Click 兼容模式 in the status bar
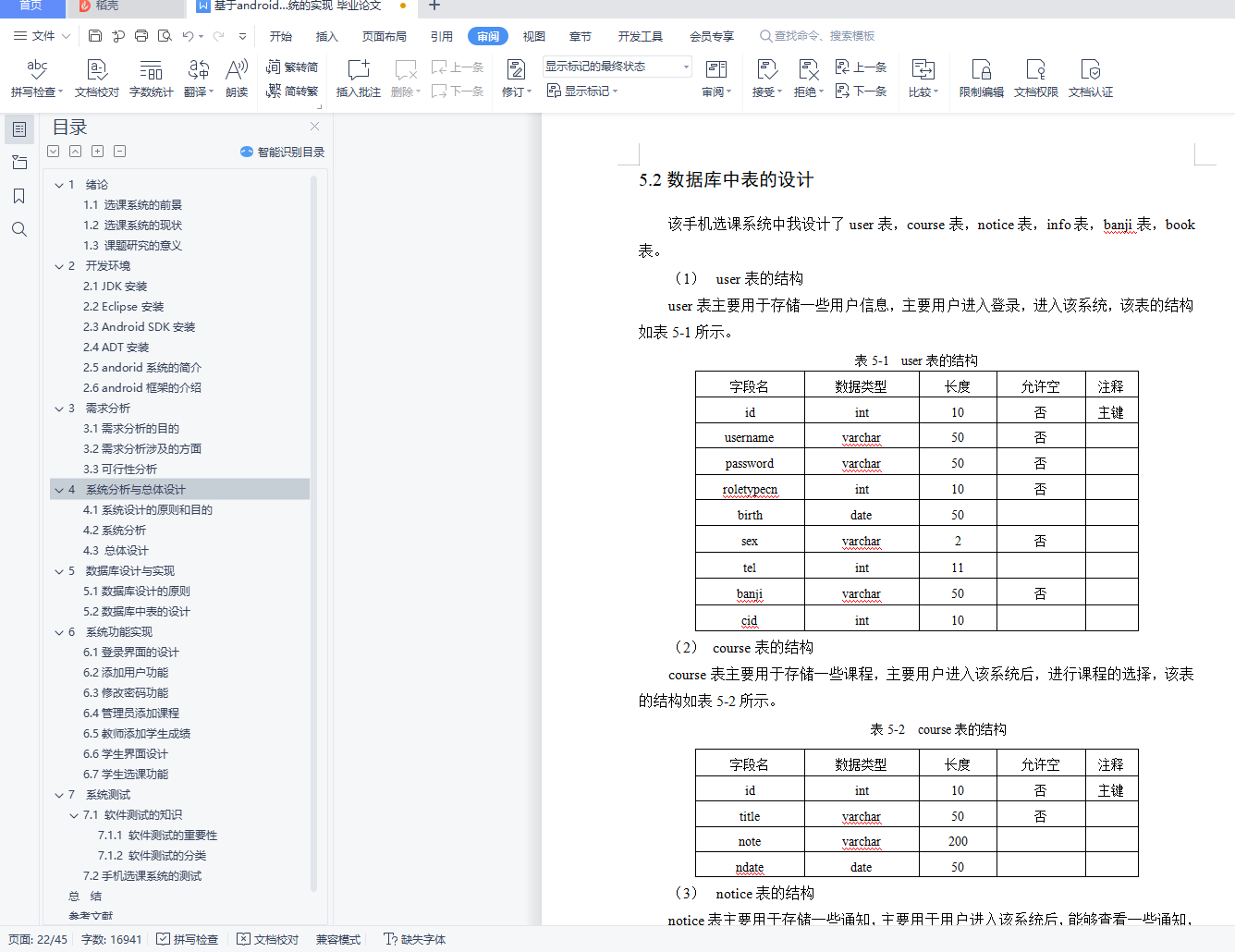 point(338,939)
